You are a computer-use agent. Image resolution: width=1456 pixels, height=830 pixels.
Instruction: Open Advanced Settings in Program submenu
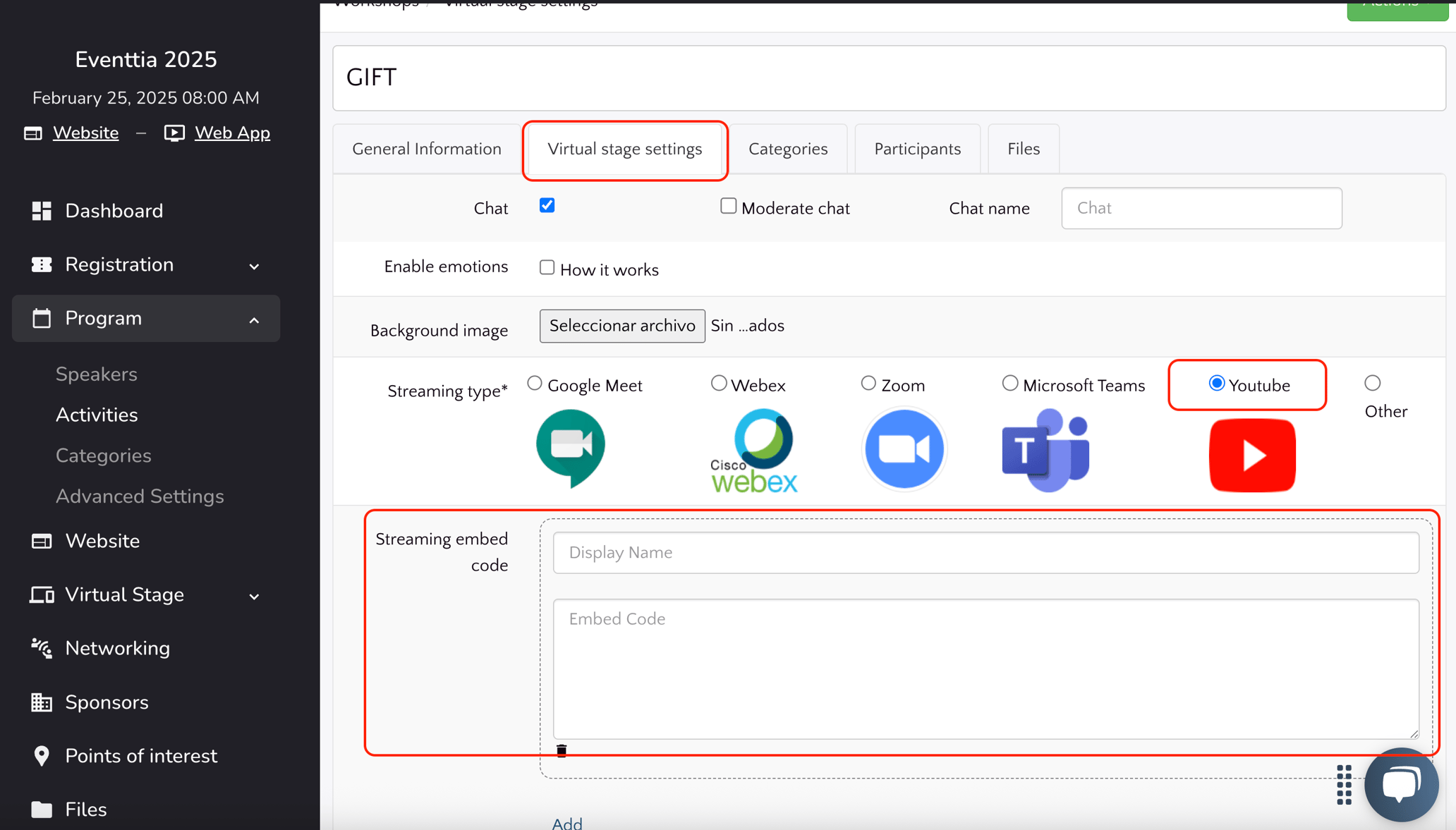point(140,496)
